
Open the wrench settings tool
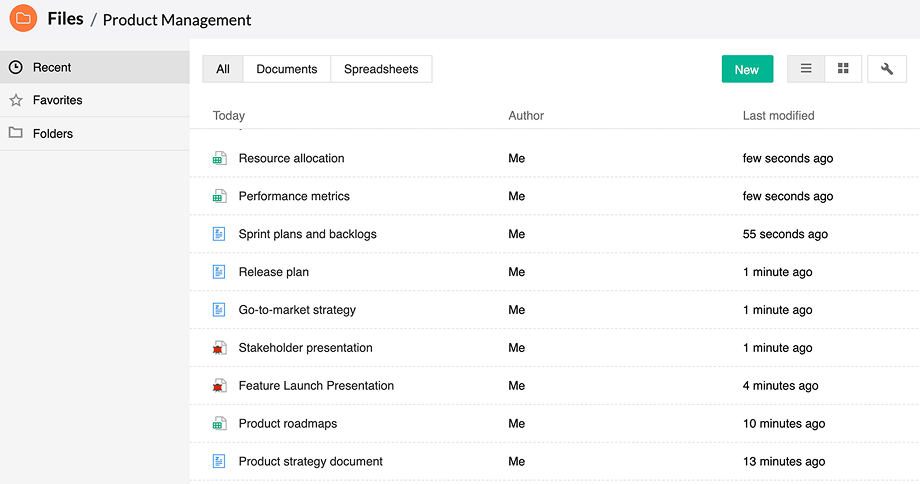click(887, 69)
